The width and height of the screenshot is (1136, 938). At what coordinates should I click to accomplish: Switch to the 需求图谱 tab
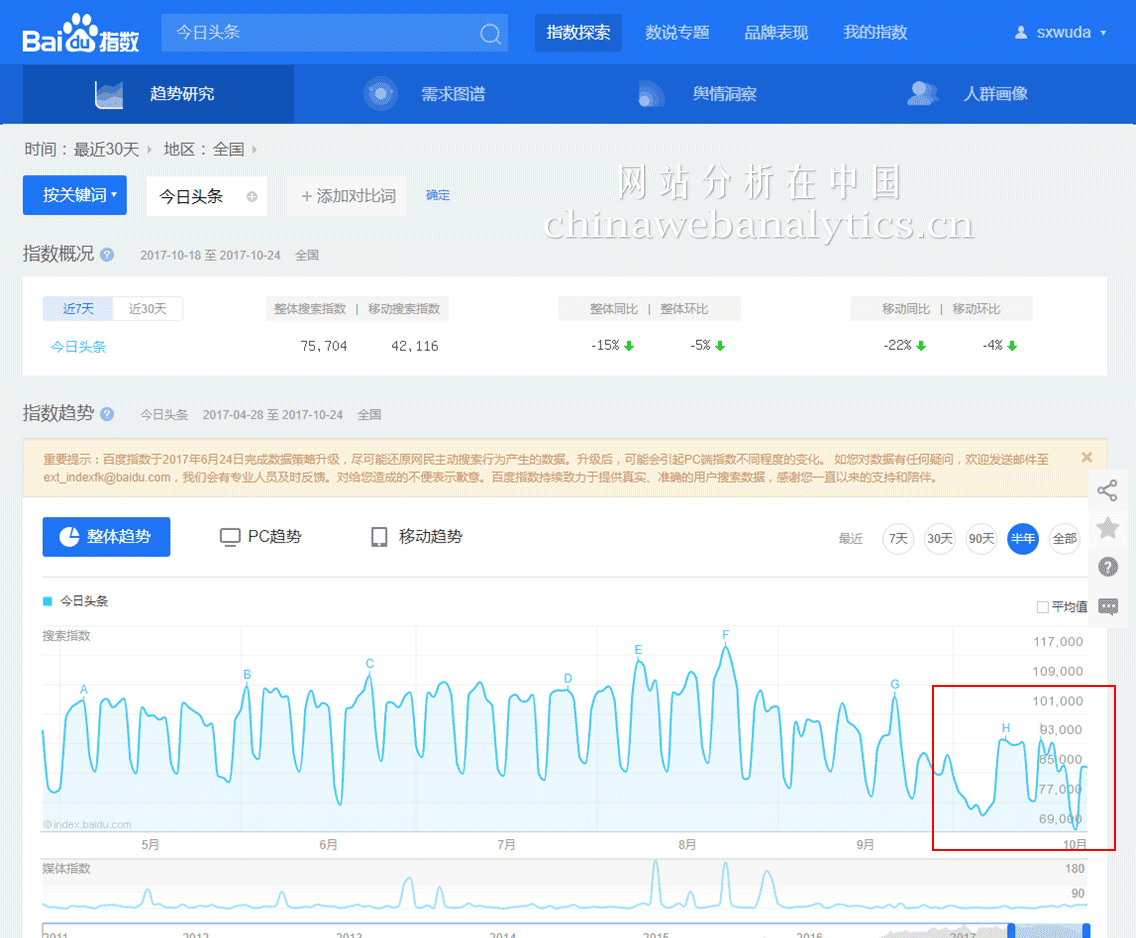coord(453,94)
